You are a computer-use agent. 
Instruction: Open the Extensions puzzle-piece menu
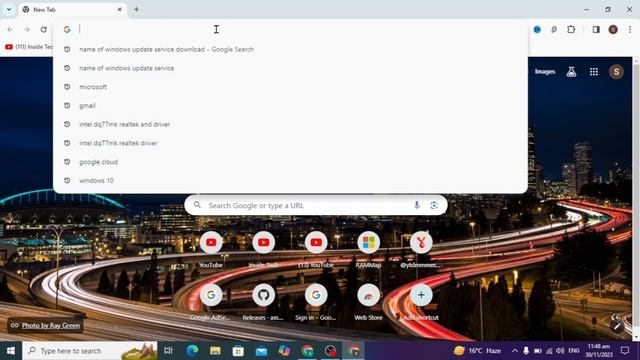571,29
